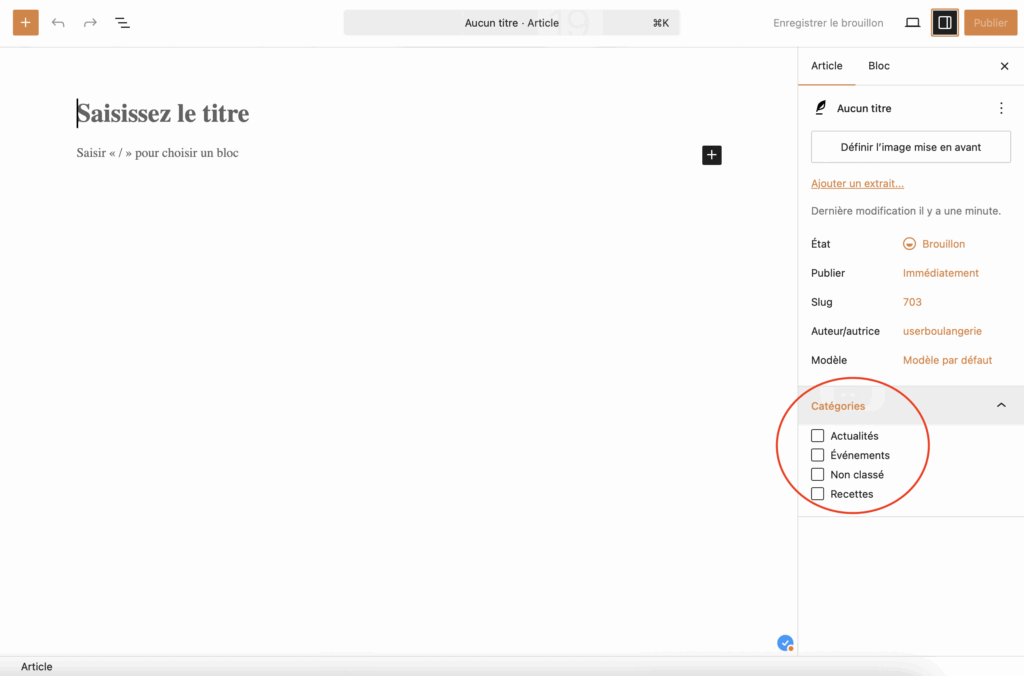The width and height of the screenshot is (1024, 676).
Task: Open the Brouillon status dropdown
Action: click(x=942, y=244)
